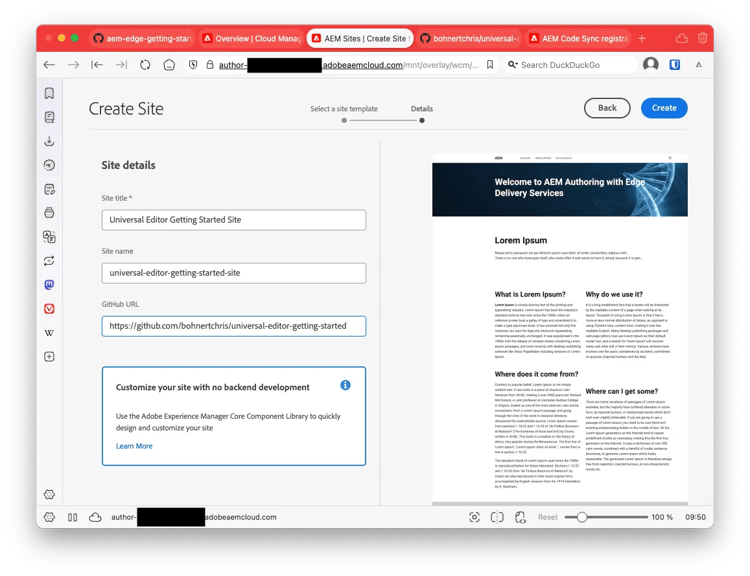The height and width of the screenshot is (576, 750).
Task: Open the History panel
Action: coord(49,165)
